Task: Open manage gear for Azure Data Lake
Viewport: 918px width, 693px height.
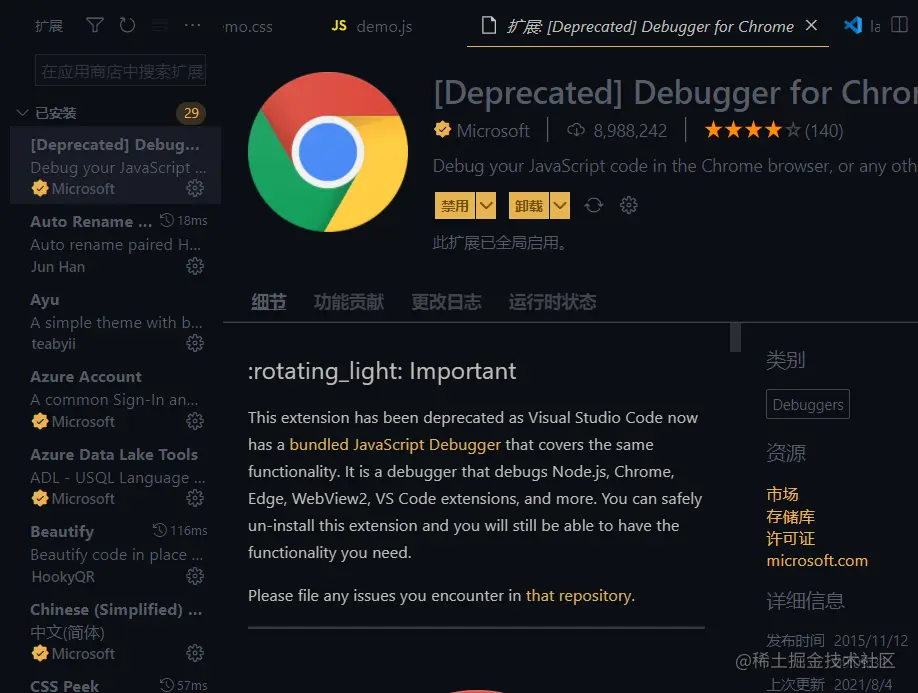Action: [195, 498]
